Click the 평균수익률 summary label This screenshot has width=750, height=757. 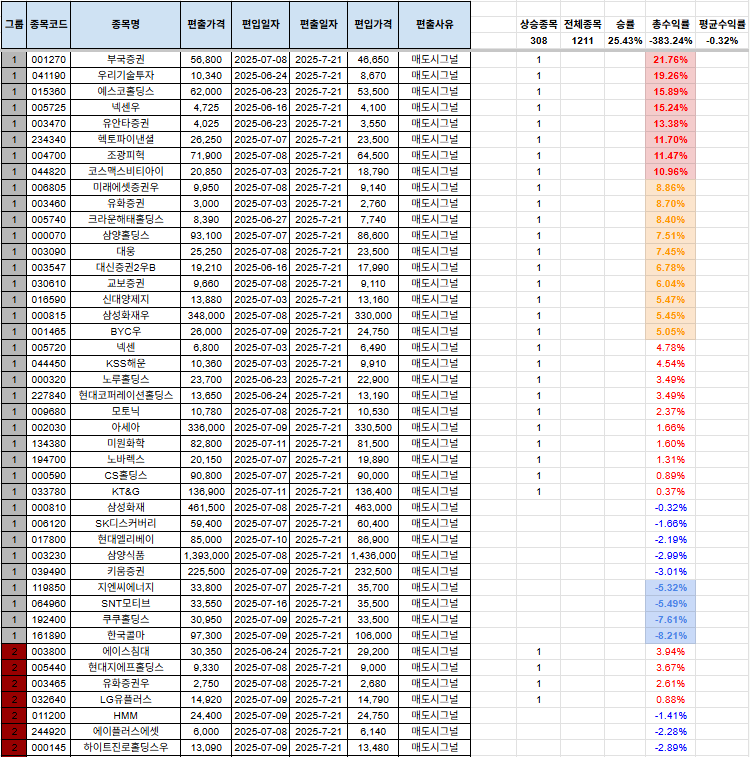[x=722, y=24]
